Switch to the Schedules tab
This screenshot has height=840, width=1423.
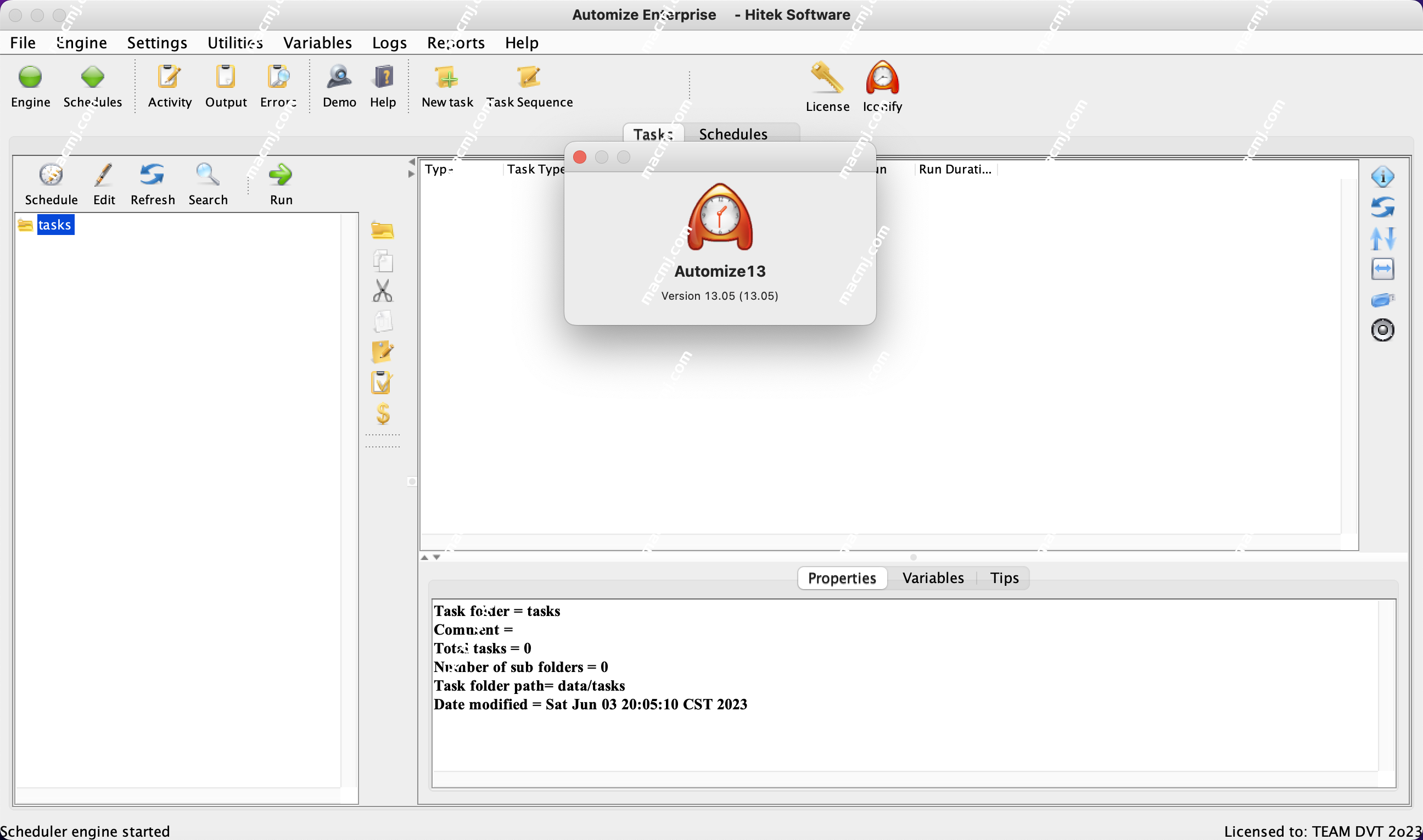tap(733, 134)
